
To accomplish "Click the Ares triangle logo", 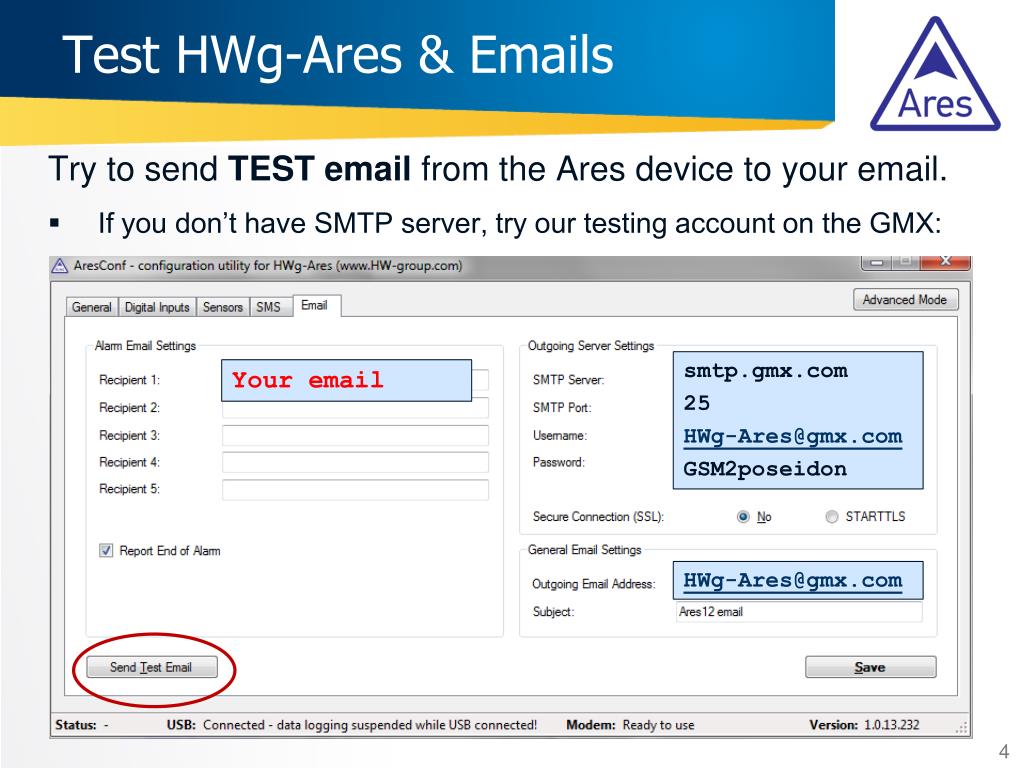I will pyautogui.click(x=935, y=74).
